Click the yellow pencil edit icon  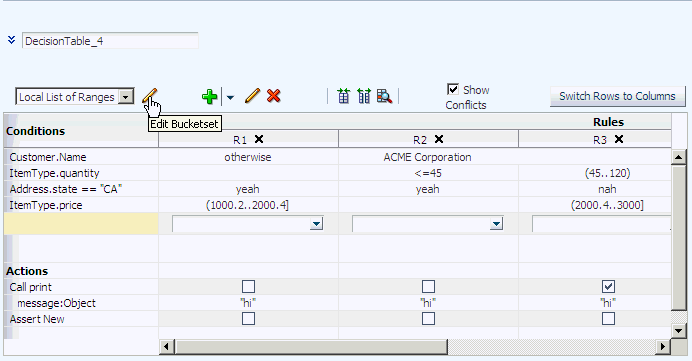(x=252, y=96)
